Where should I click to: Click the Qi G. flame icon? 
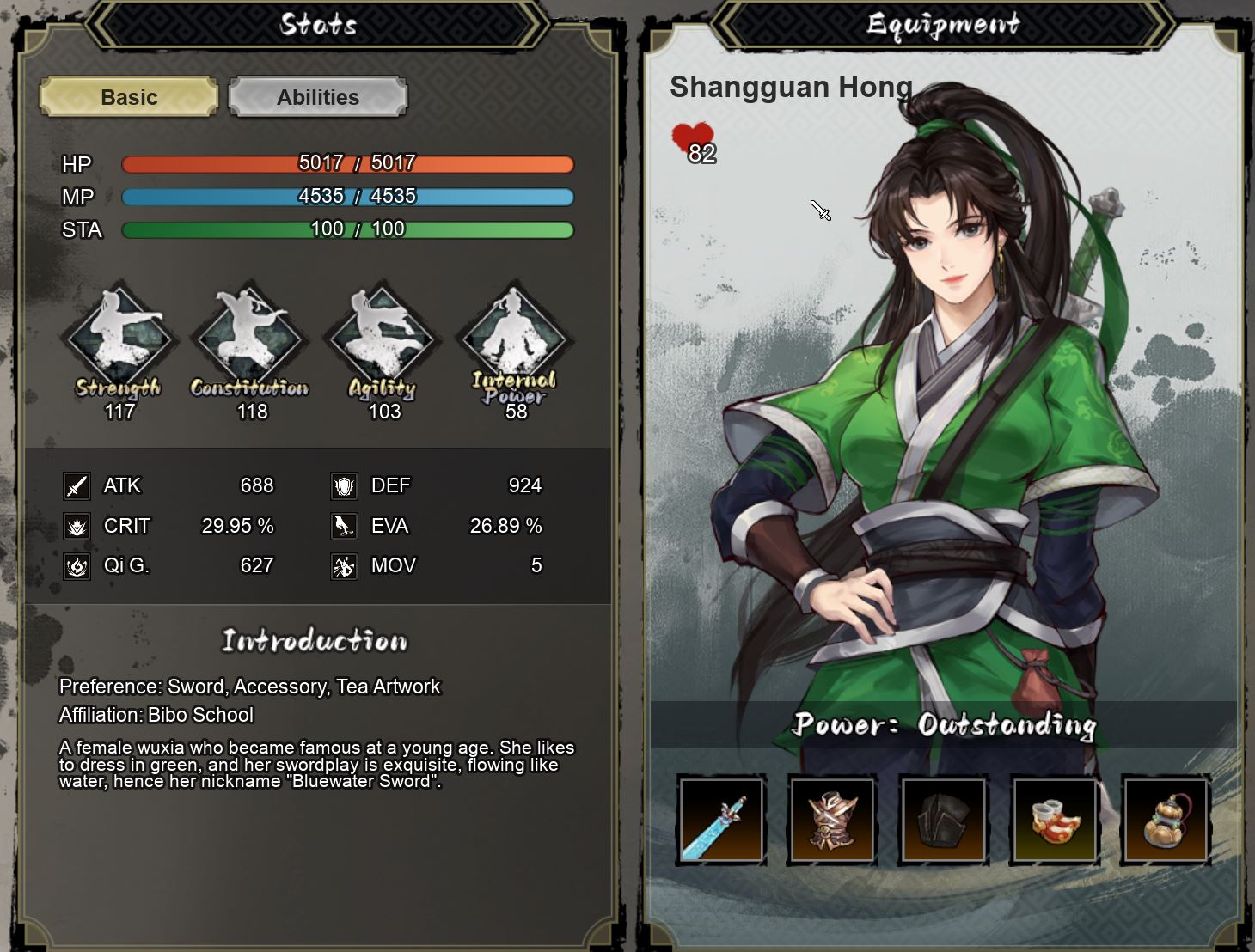pyautogui.click(x=77, y=566)
